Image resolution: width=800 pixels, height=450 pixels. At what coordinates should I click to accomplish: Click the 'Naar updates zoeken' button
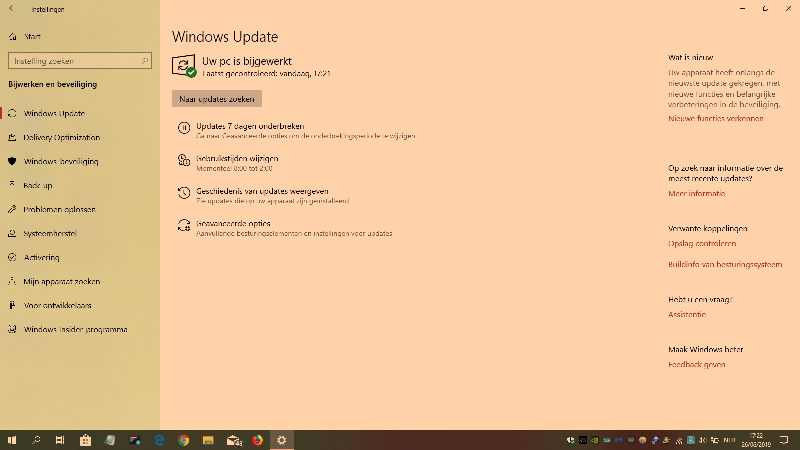[x=217, y=99]
